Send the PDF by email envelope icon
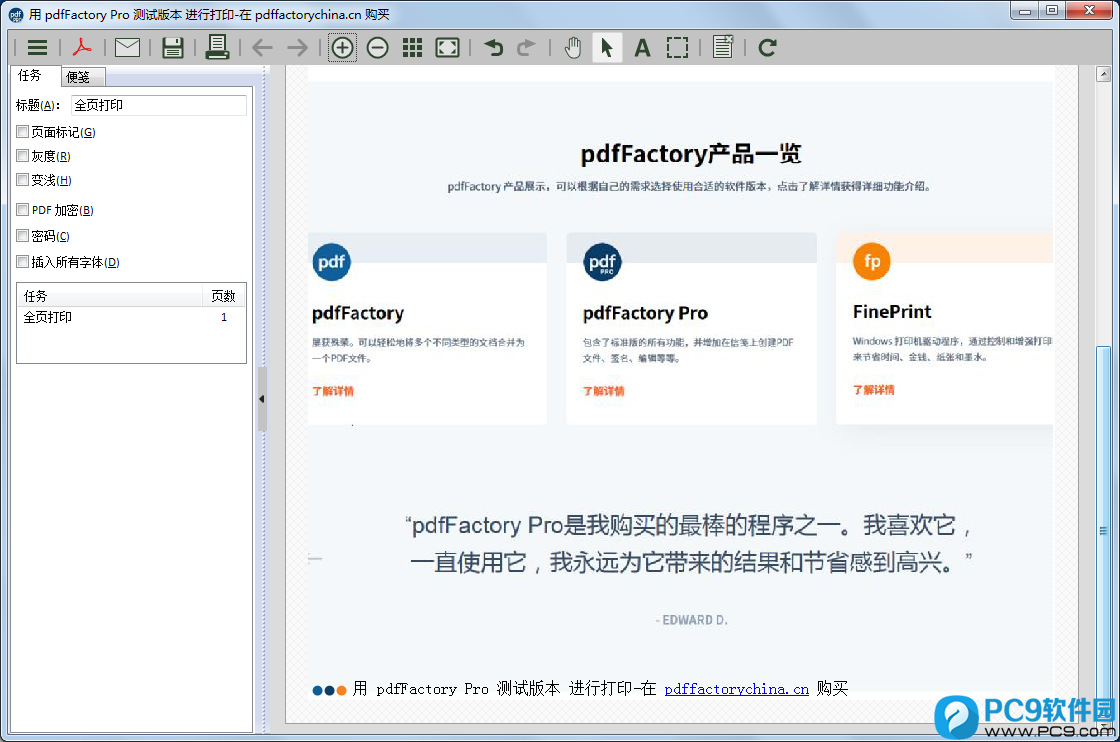Viewport: 1120px width, 742px height. click(127, 48)
